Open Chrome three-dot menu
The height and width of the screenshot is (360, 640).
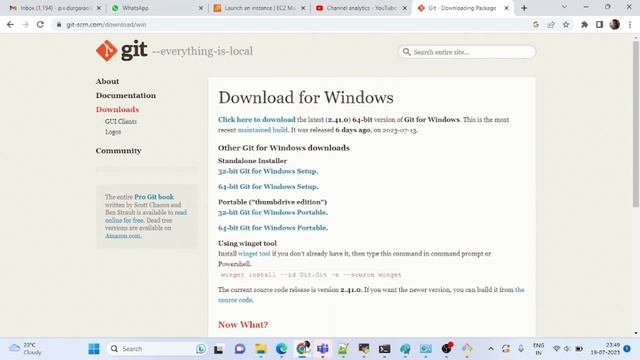coord(630,24)
